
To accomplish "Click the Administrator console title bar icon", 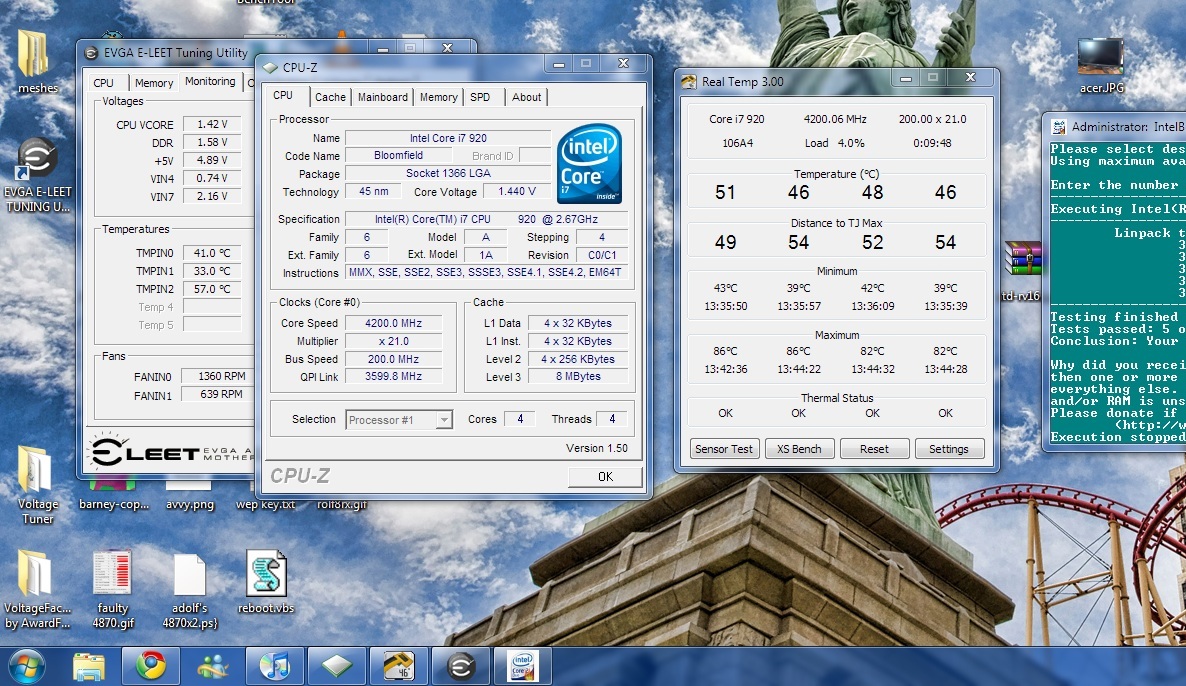I will point(1059,127).
